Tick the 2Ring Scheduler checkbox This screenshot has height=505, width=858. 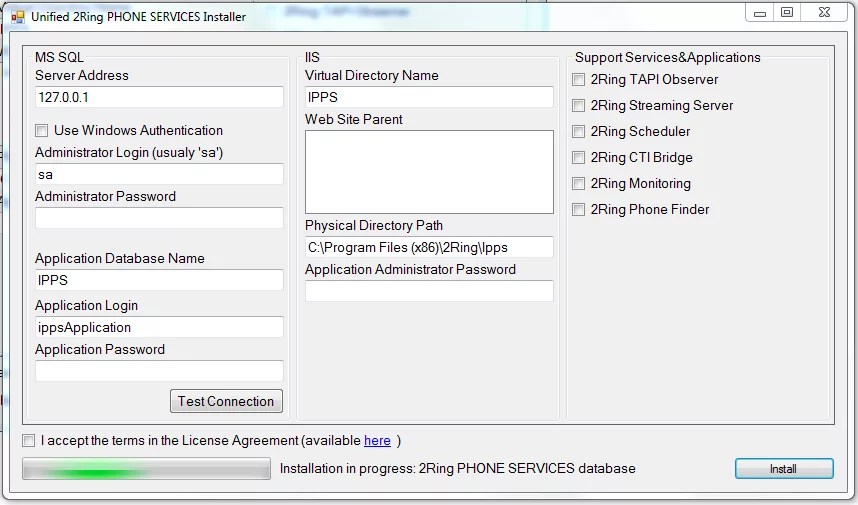coord(578,132)
